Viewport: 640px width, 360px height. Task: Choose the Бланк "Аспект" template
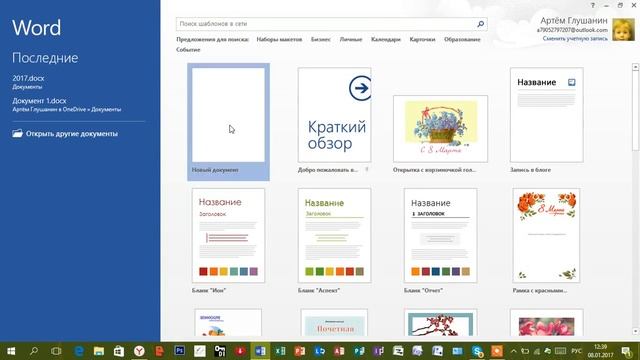click(334, 236)
